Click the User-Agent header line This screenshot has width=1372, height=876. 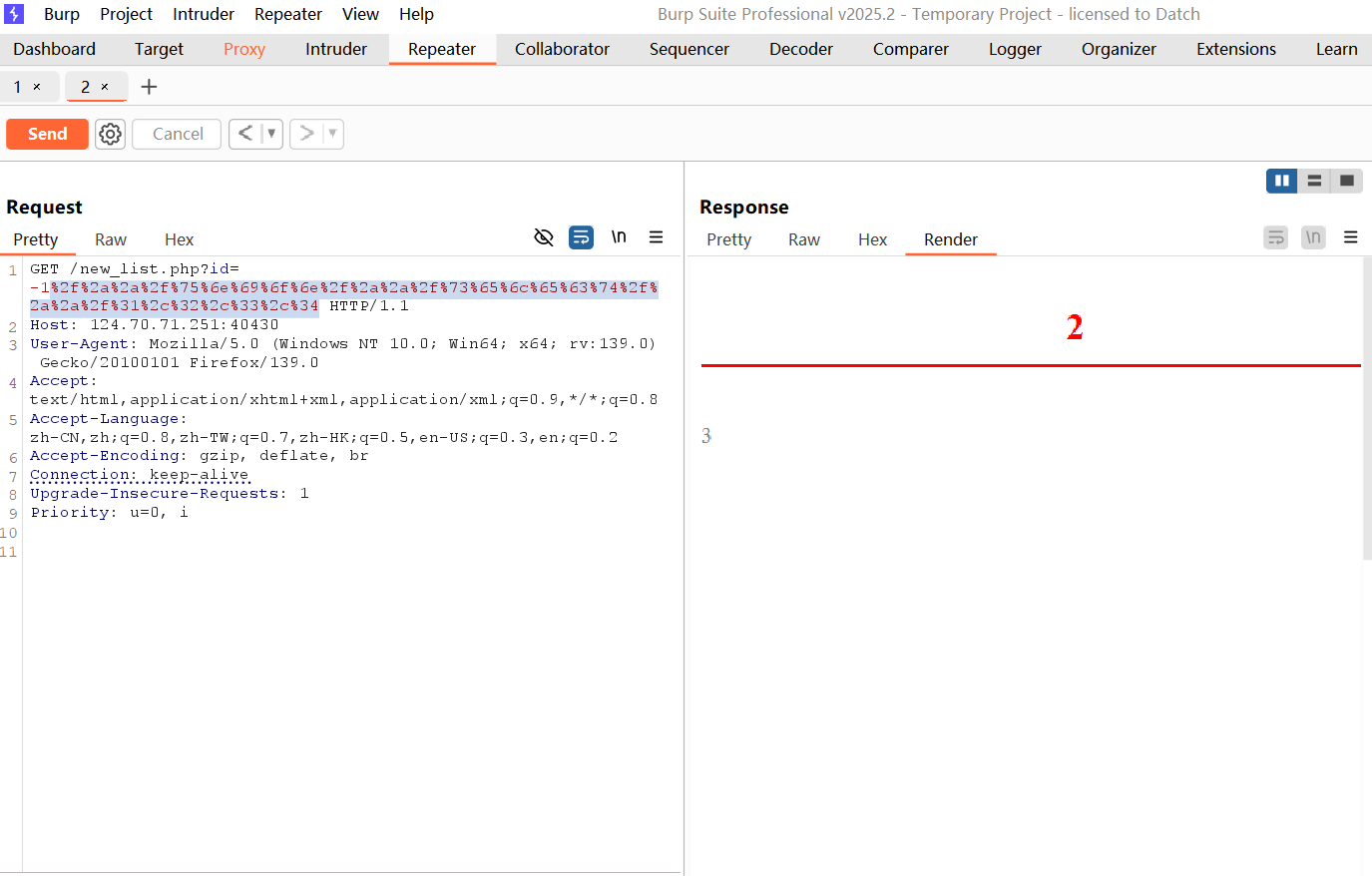point(343,353)
